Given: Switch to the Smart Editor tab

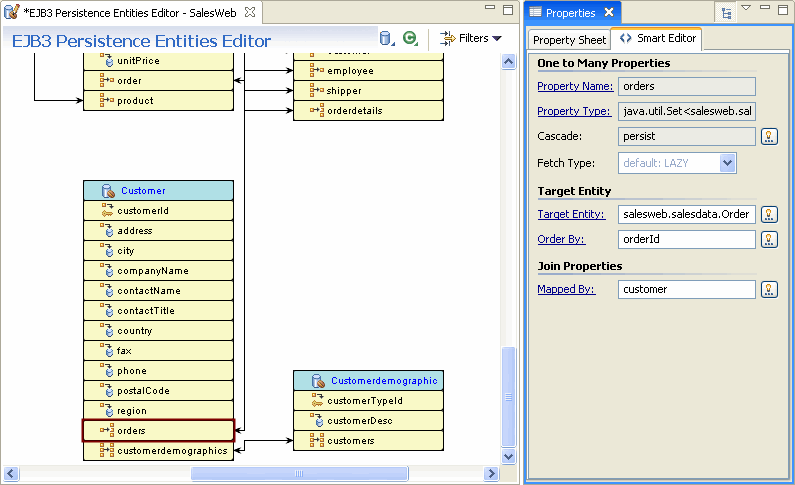Looking at the screenshot, I should tap(657, 39).
